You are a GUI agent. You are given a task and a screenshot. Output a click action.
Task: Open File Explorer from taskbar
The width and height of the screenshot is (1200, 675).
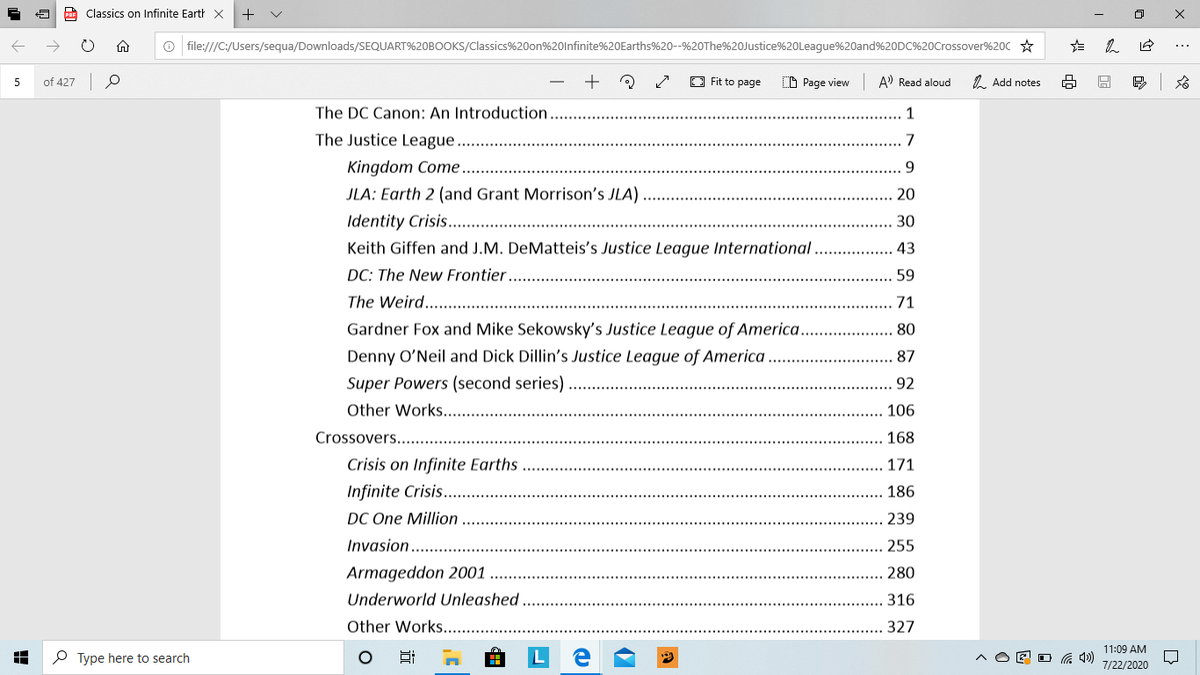(452, 658)
